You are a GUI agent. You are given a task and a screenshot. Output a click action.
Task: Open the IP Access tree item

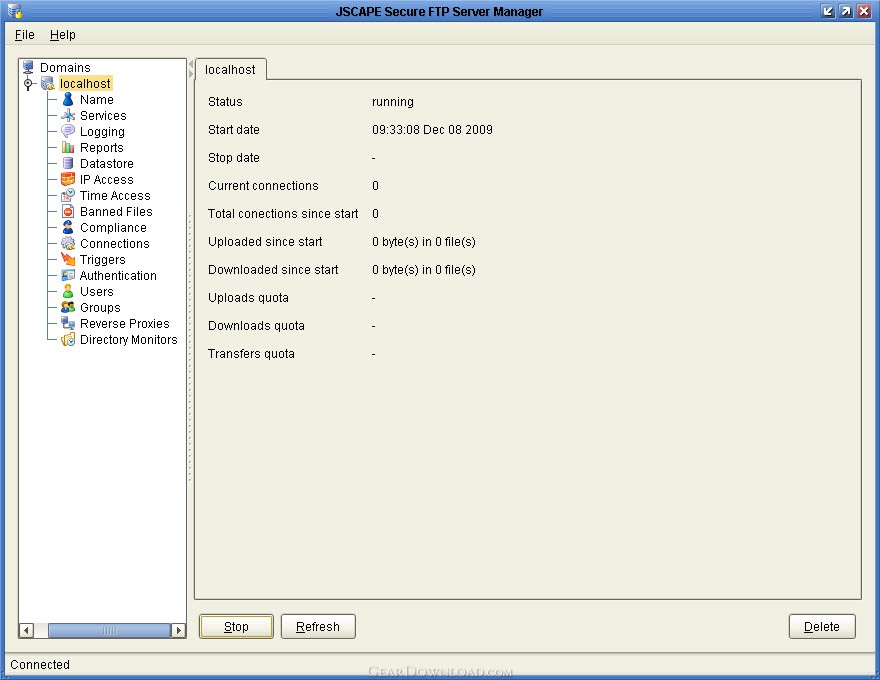pos(107,180)
